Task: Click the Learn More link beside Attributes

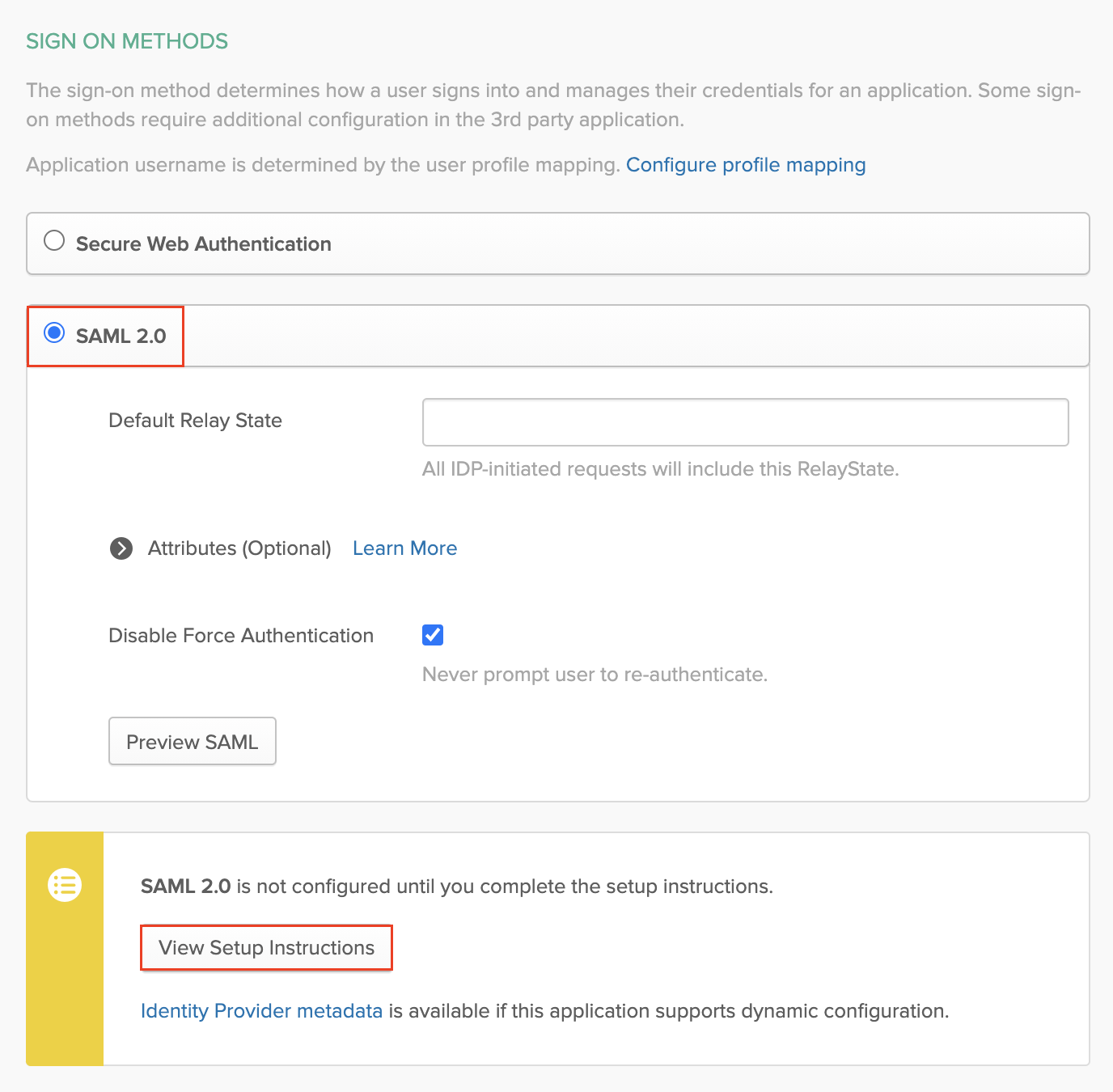Action: pyautogui.click(x=404, y=548)
